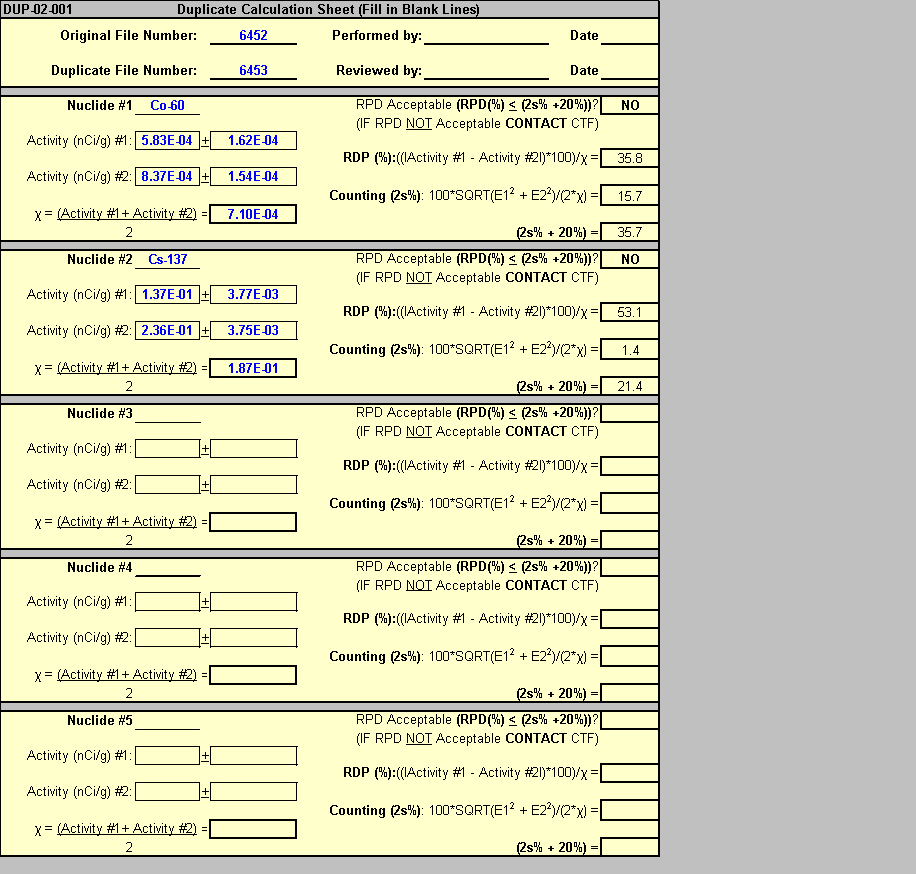Click Nuclide #4 Counting (2s%) result box

pyautogui.click(x=630, y=657)
